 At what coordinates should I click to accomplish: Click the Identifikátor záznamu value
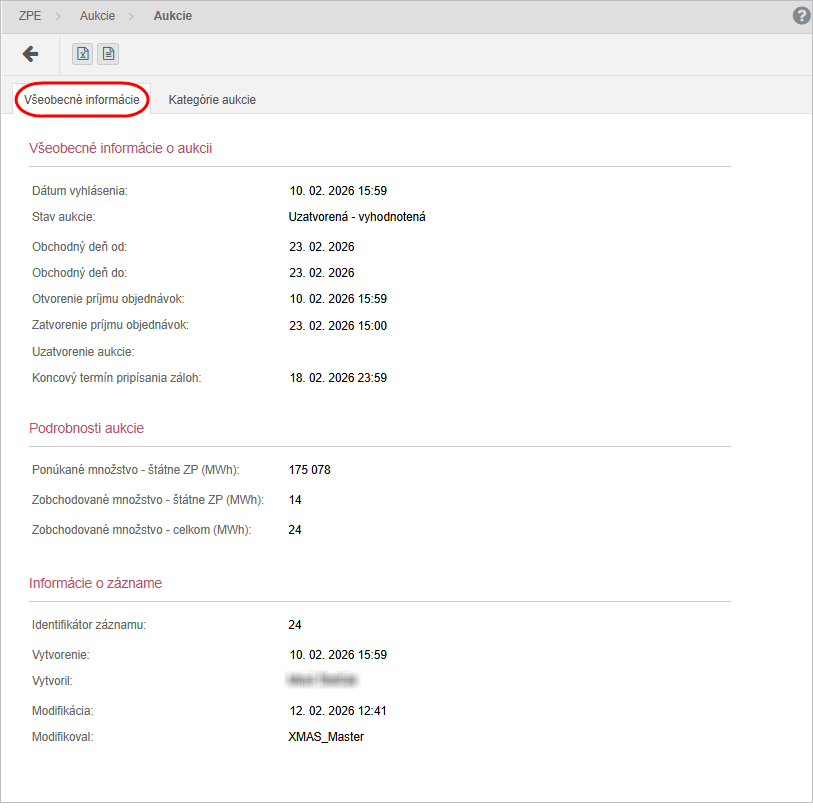pyautogui.click(x=295, y=625)
